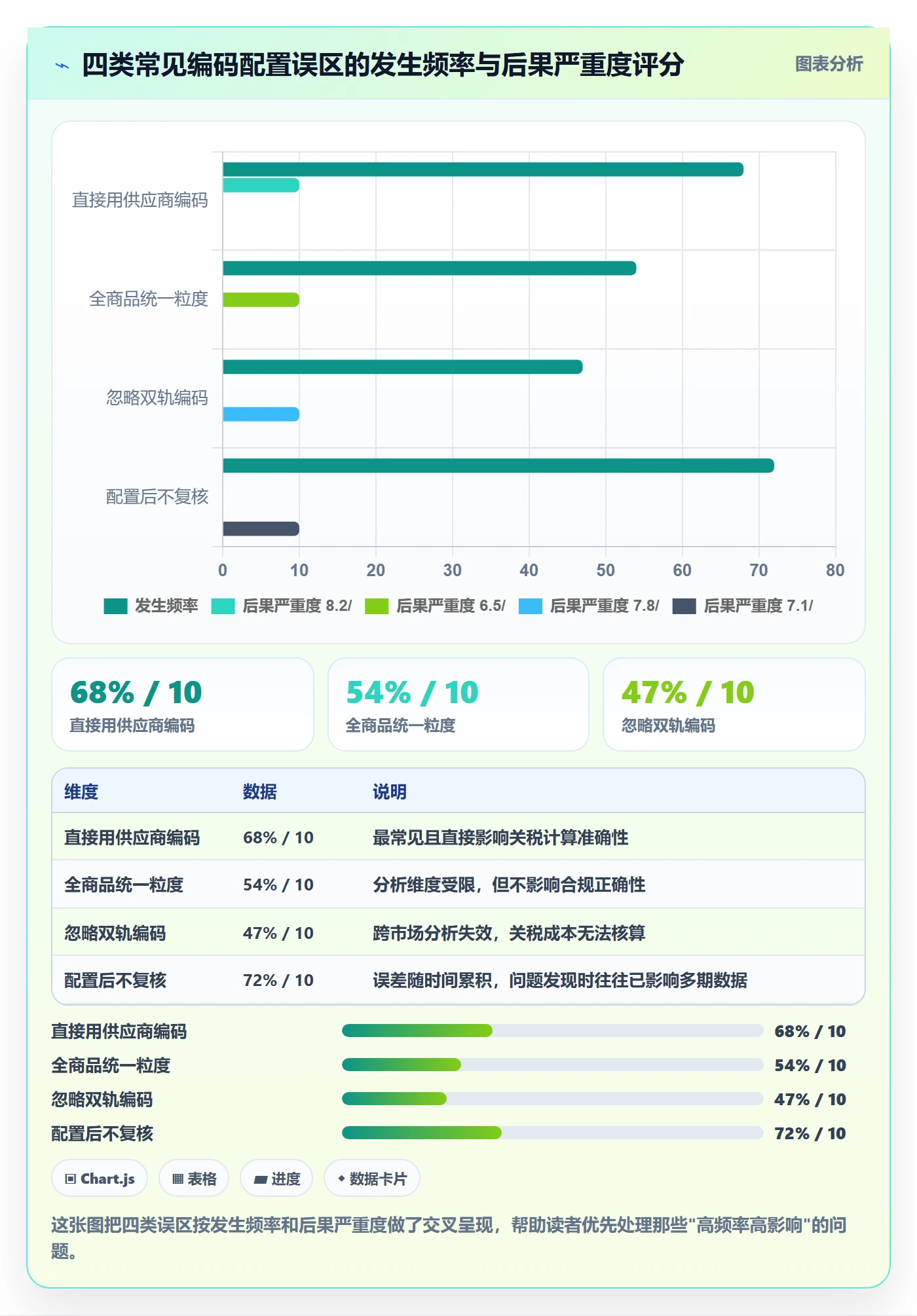
Task: Click the light teal severity bar for 直接用供应商编码
Action: click(x=261, y=185)
